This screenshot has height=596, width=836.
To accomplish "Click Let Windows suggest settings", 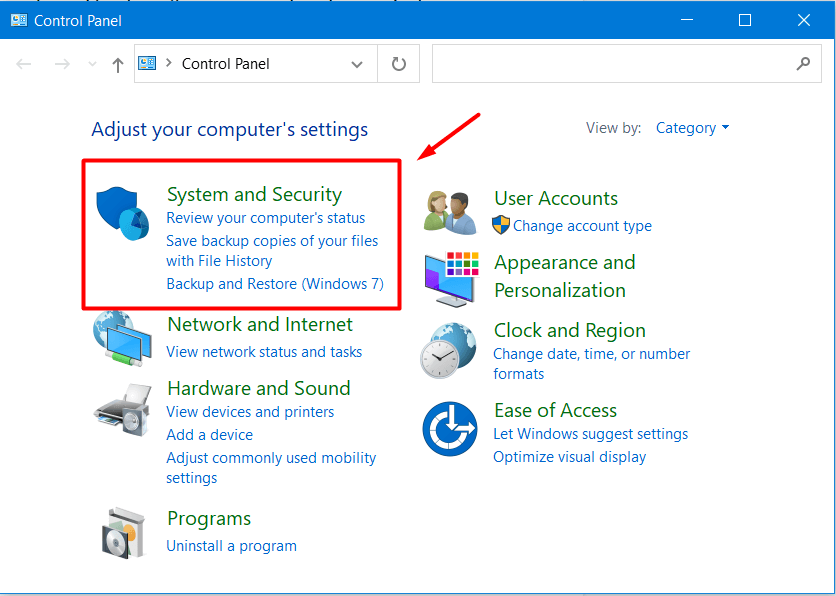I will click(x=590, y=434).
